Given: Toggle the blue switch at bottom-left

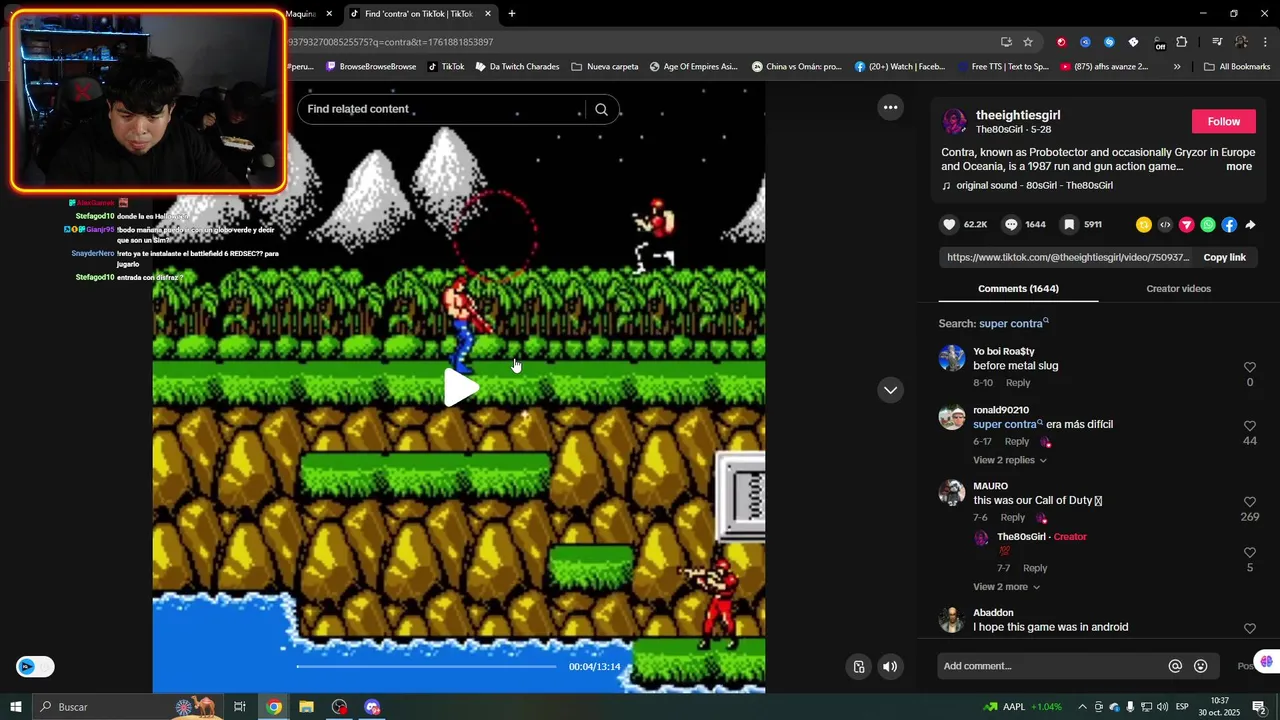Looking at the screenshot, I should (35, 667).
